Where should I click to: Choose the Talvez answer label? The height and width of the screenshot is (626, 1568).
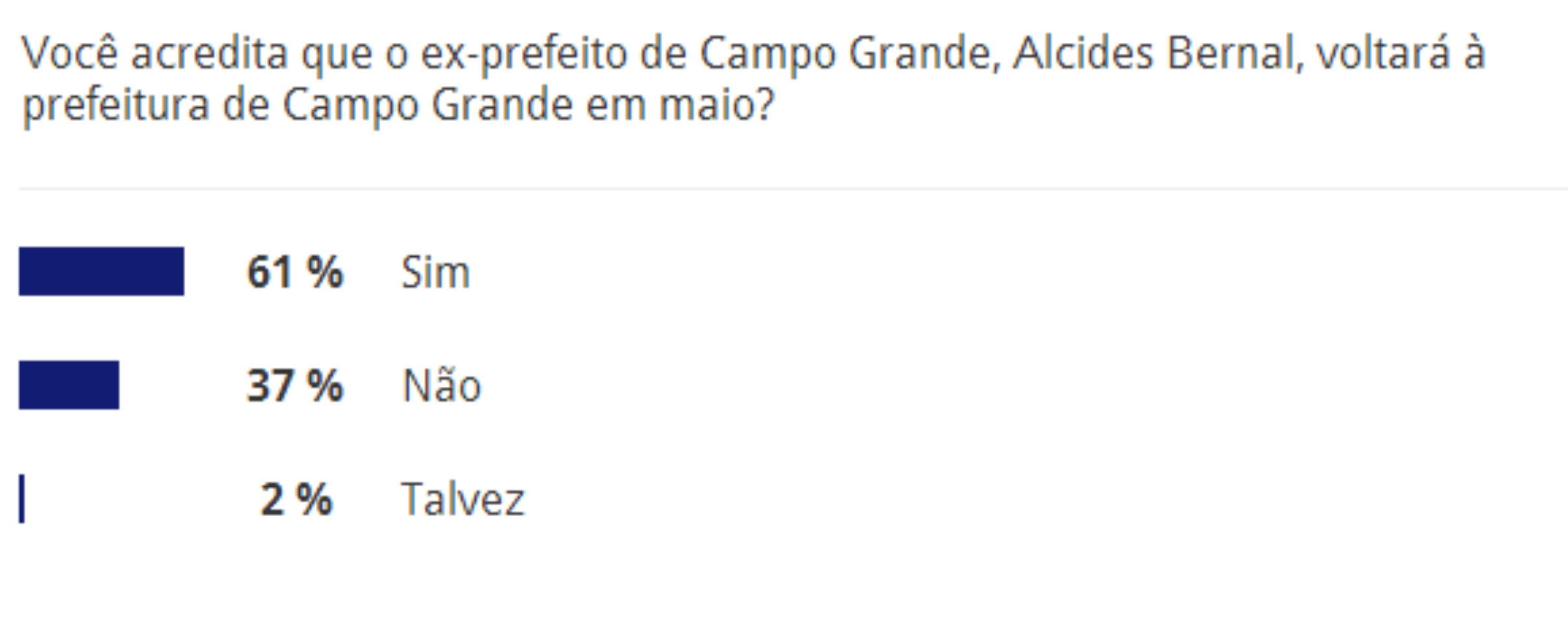[x=462, y=499]
